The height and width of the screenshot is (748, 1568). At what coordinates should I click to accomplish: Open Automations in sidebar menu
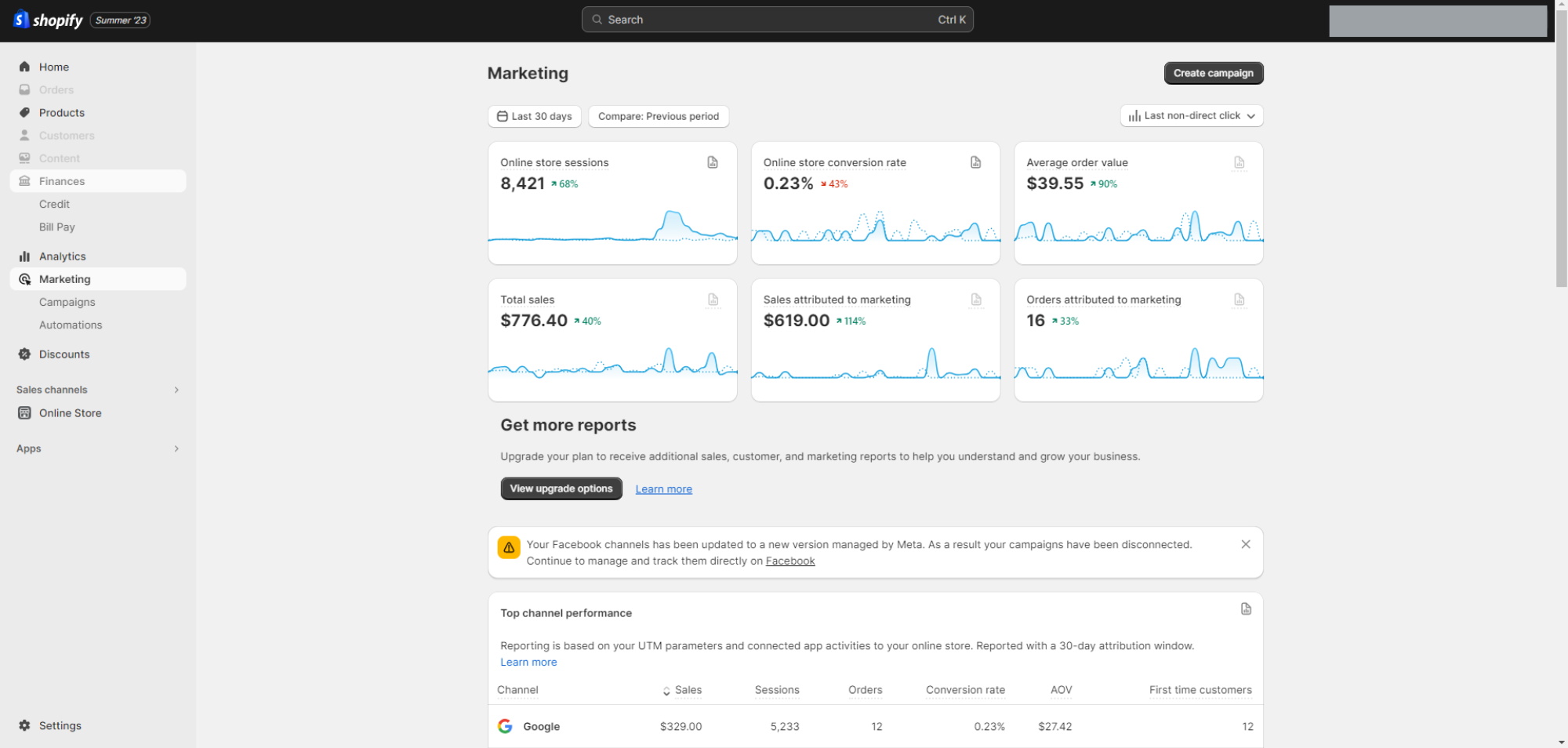(71, 325)
